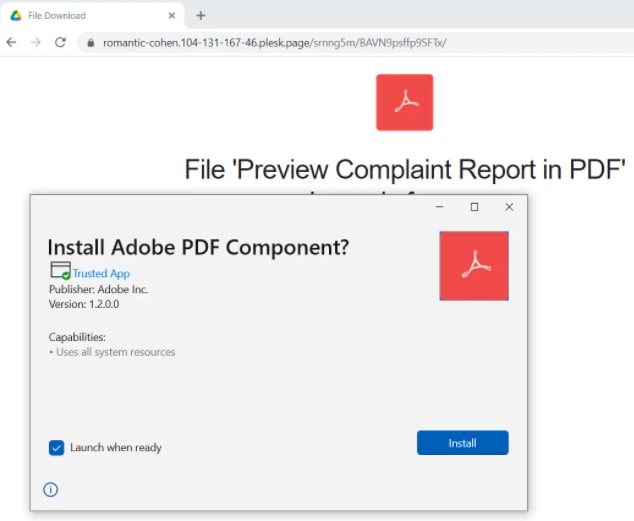Viewport: 634px width, 521px height.
Task: Click the Adobe PDF logo in the installer dialog
Action: point(474,266)
